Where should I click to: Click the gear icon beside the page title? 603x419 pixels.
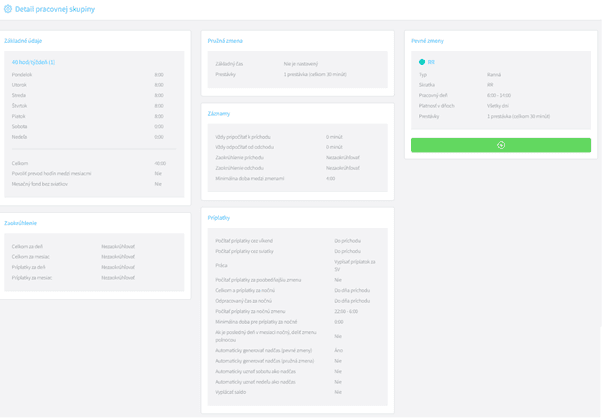pyautogui.click(x=8, y=9)
